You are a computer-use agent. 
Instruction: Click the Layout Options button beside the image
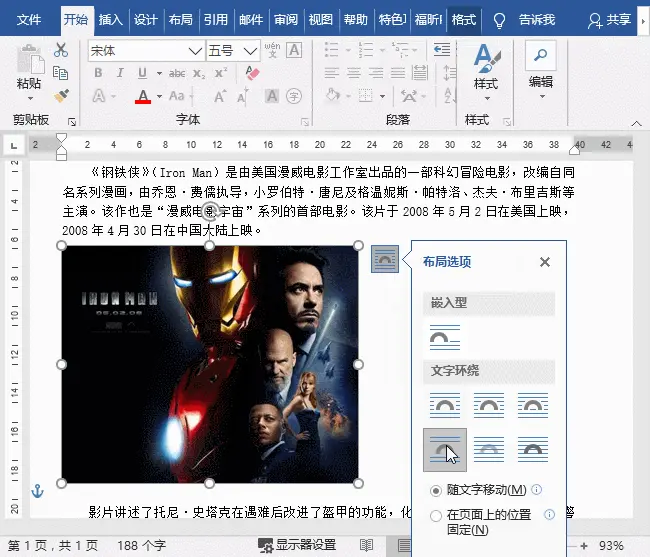385,259
